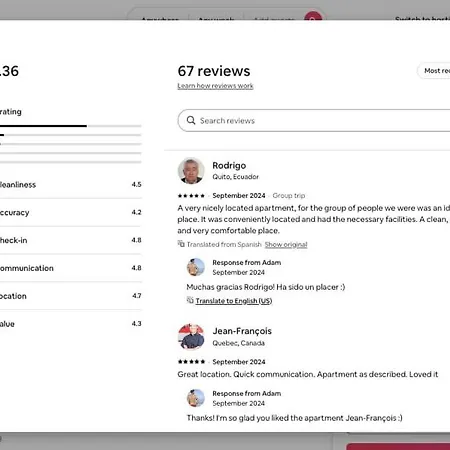The height and width of the screenshot is (450, 450).
Task: Open the Most recent sort dropdown
Action: pyautogui.click(x=434, y=71)
